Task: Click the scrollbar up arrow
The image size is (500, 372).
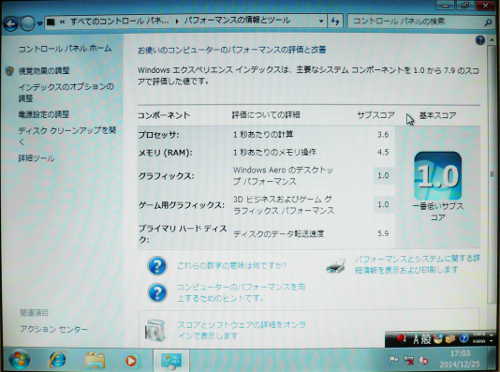Action: coord(492,40)
